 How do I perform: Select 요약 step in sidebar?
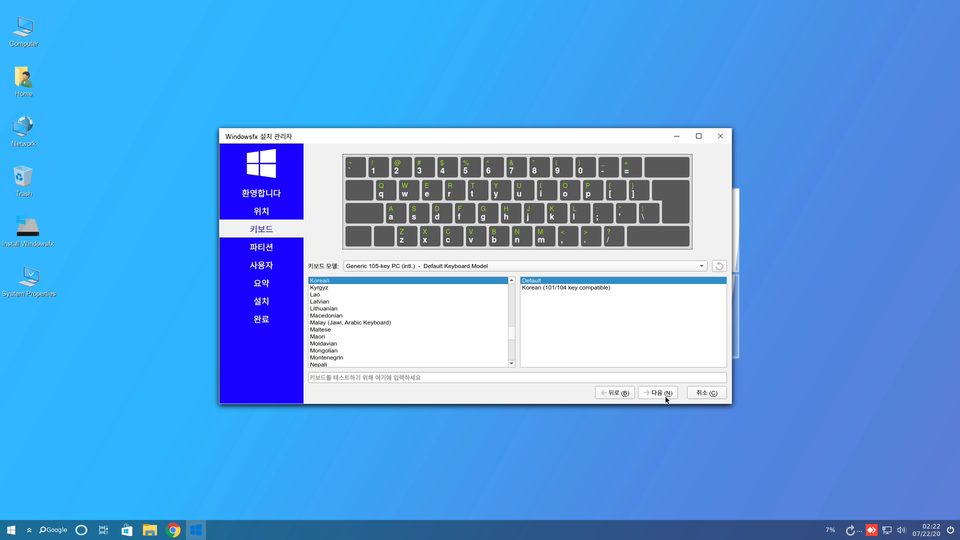pyautogui.click(x=261, y=283)
